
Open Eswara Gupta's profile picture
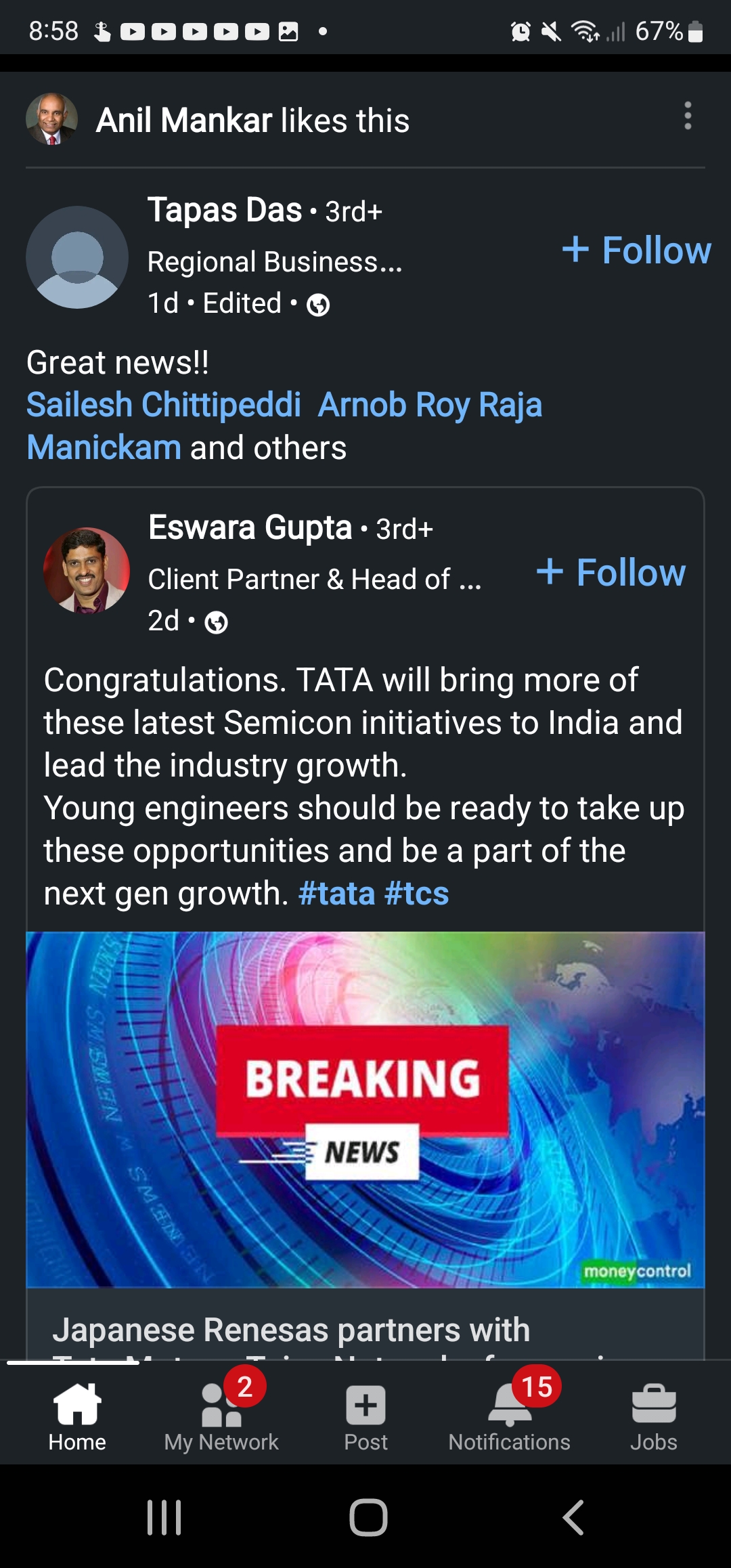(87, 571)
